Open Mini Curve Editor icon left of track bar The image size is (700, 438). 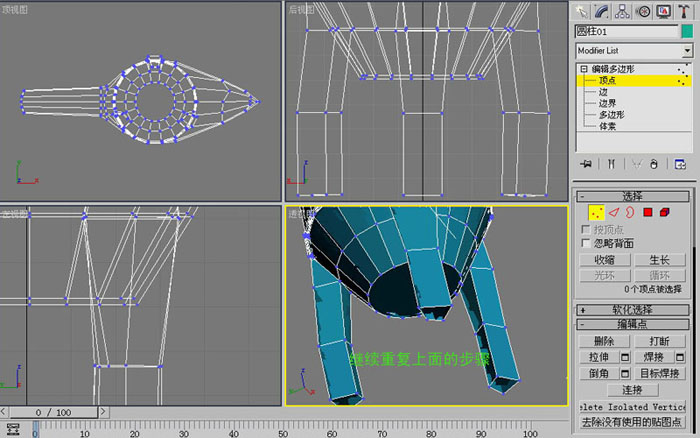[x=13, y=430]
